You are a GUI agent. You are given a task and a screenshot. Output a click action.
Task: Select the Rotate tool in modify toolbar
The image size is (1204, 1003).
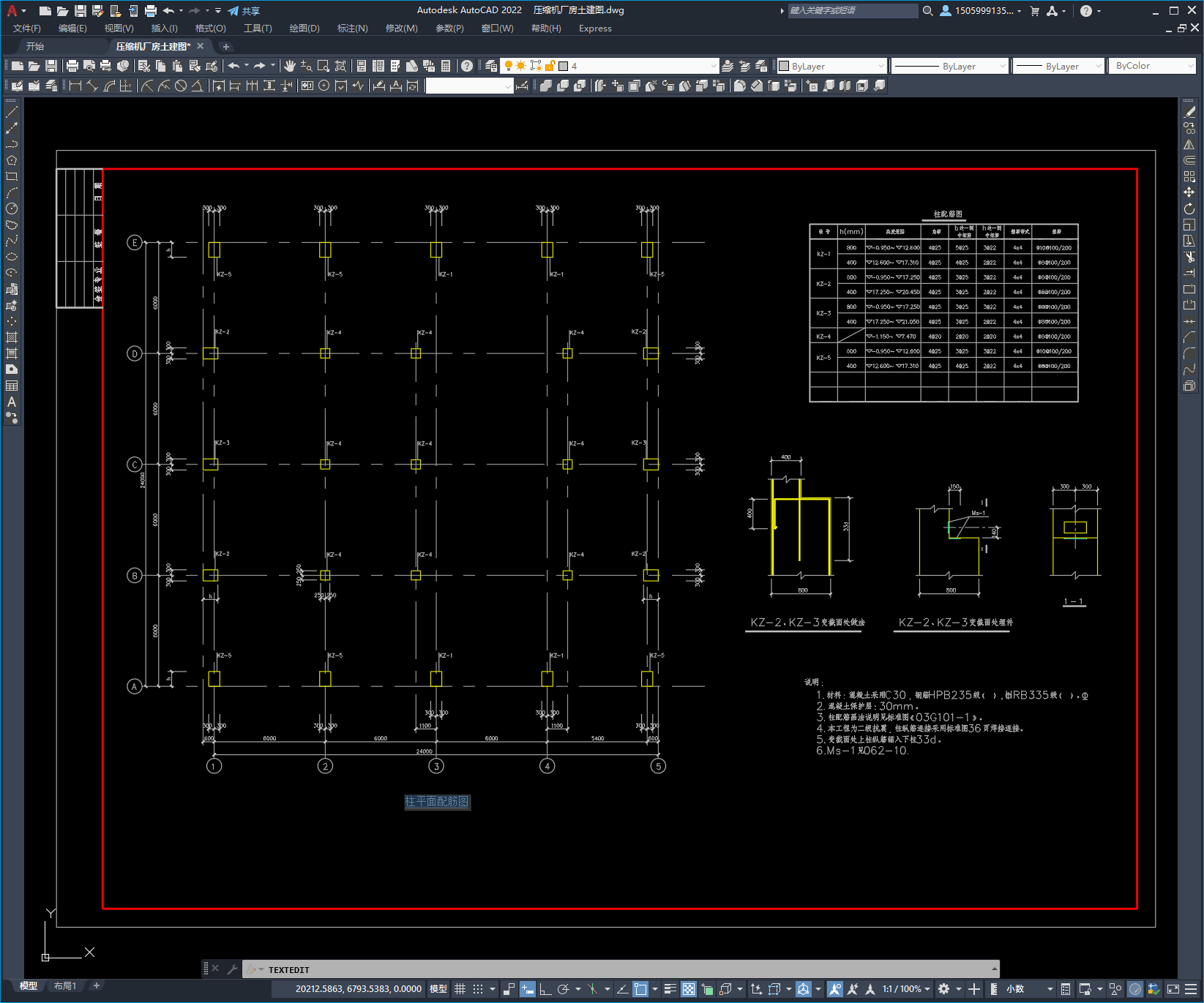pyautogui.click(x=1189, y=209)
